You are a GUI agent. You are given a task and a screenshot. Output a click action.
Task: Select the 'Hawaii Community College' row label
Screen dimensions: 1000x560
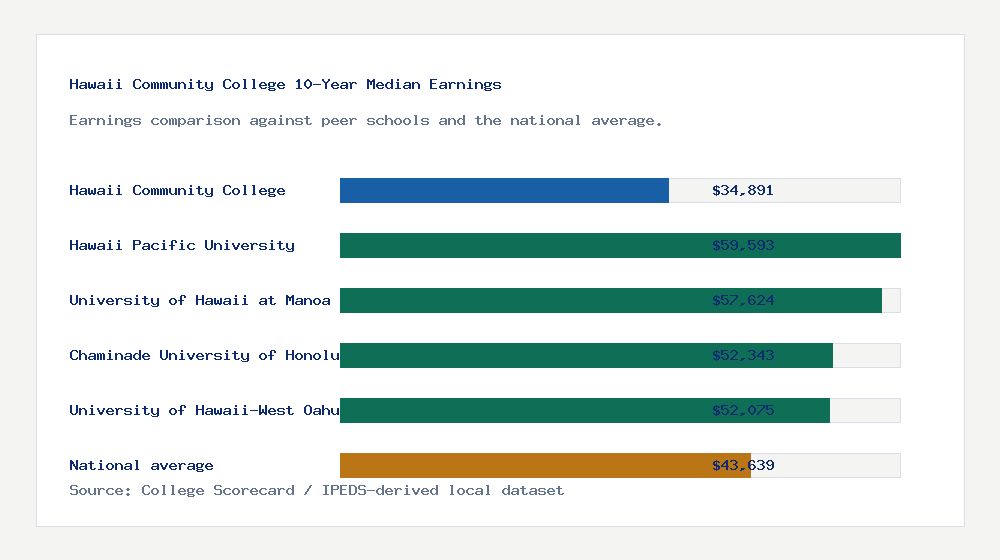pyautogui.click(x=177, y=190)
